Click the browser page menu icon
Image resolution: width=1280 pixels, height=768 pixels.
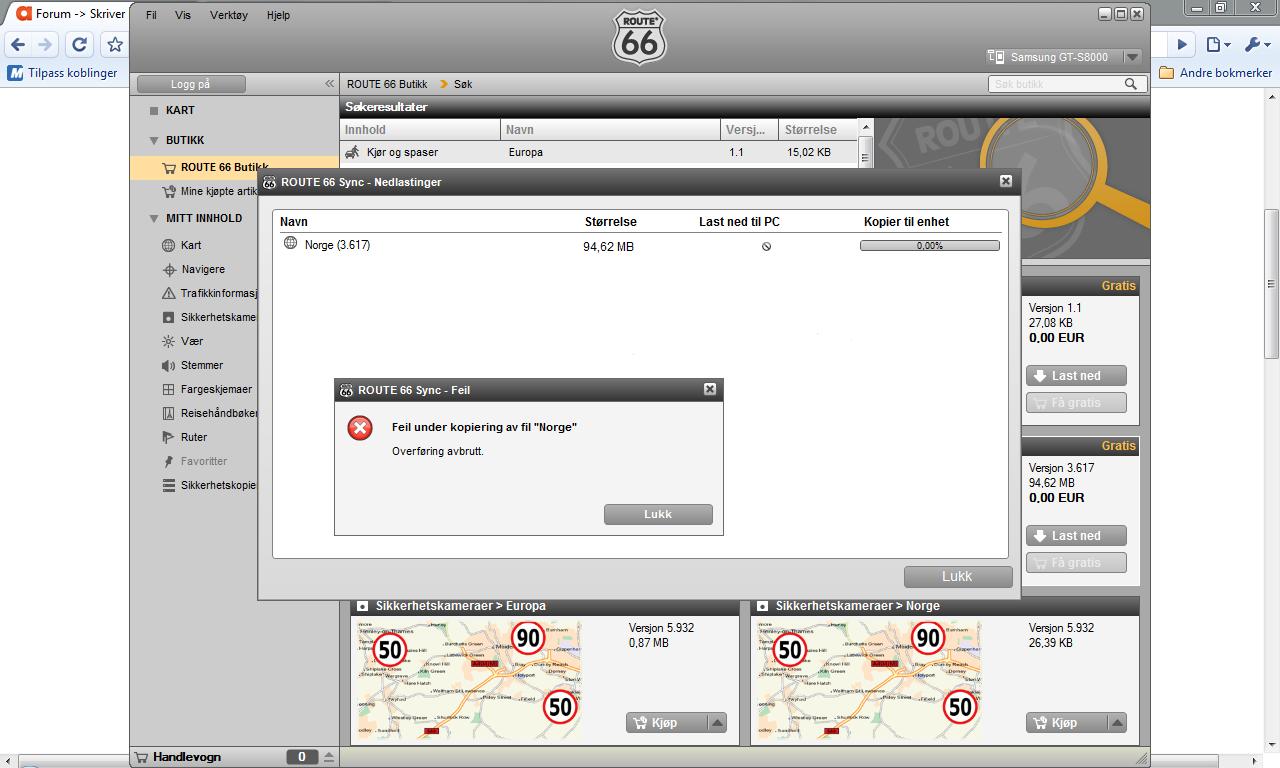click(x=1218, y=44)
